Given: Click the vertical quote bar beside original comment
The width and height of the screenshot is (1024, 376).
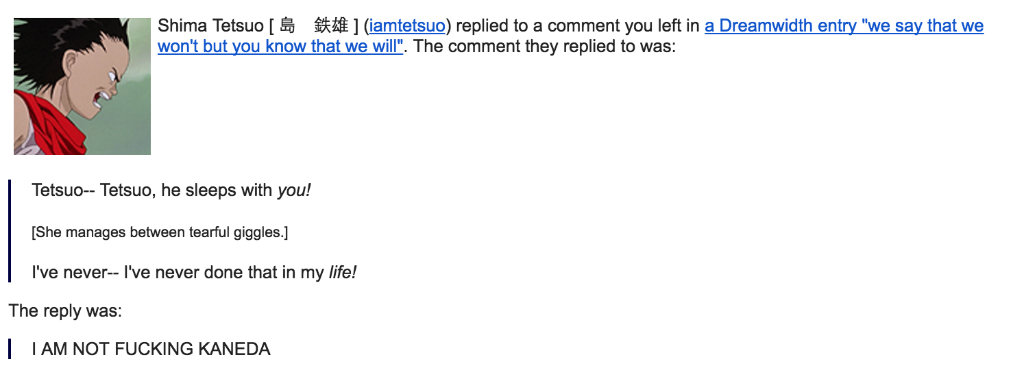Looking at the screenshot, I should coord(10,231).
